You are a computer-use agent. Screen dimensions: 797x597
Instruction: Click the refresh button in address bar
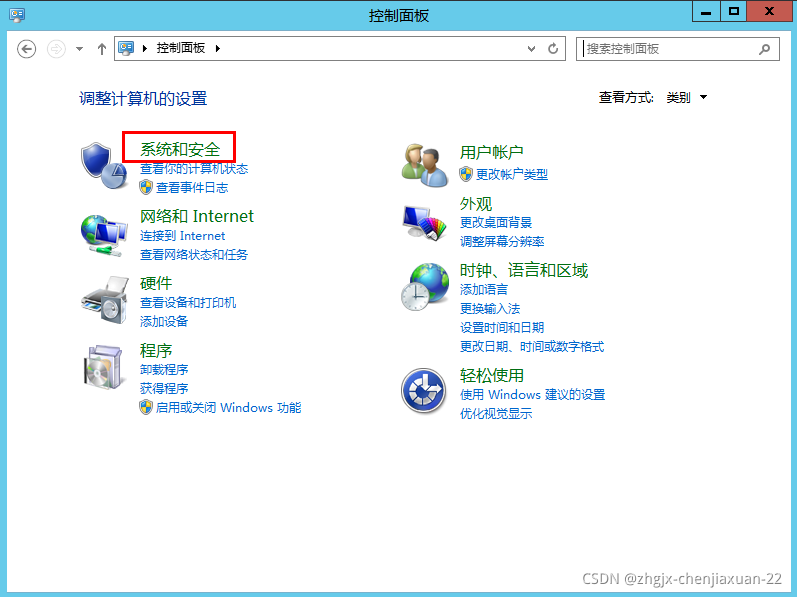pos(554,48)
